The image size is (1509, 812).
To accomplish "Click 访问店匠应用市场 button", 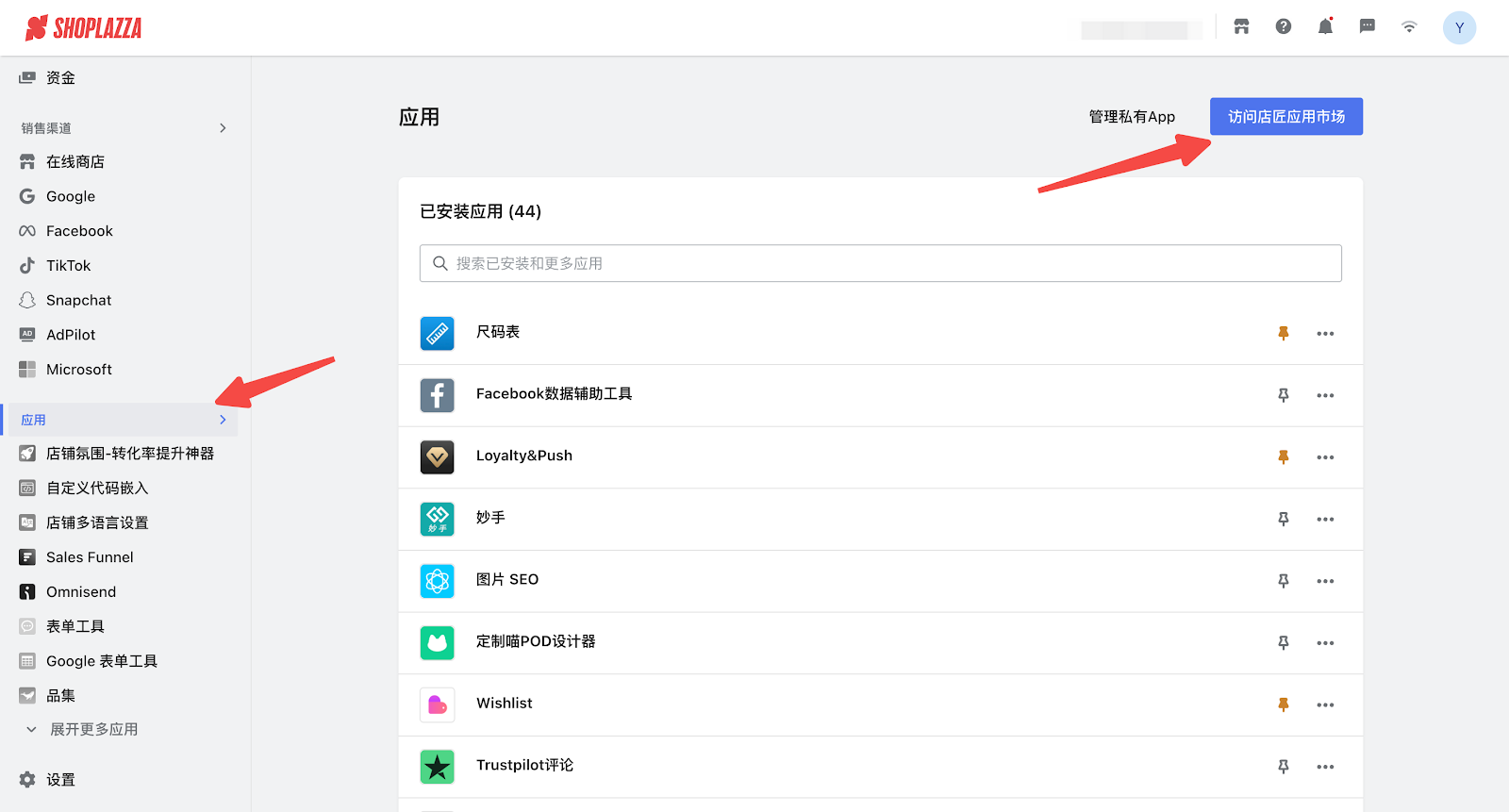I will coord(1285,117).
